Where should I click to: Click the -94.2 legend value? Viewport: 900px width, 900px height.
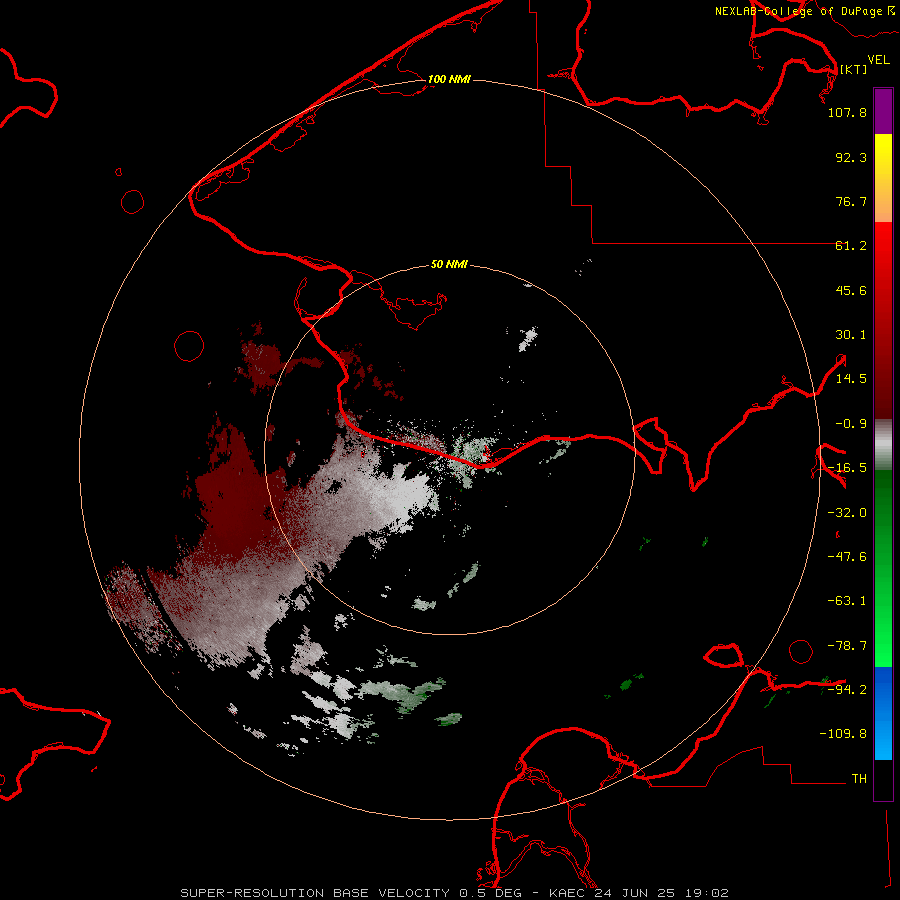[x=847, y=689]
